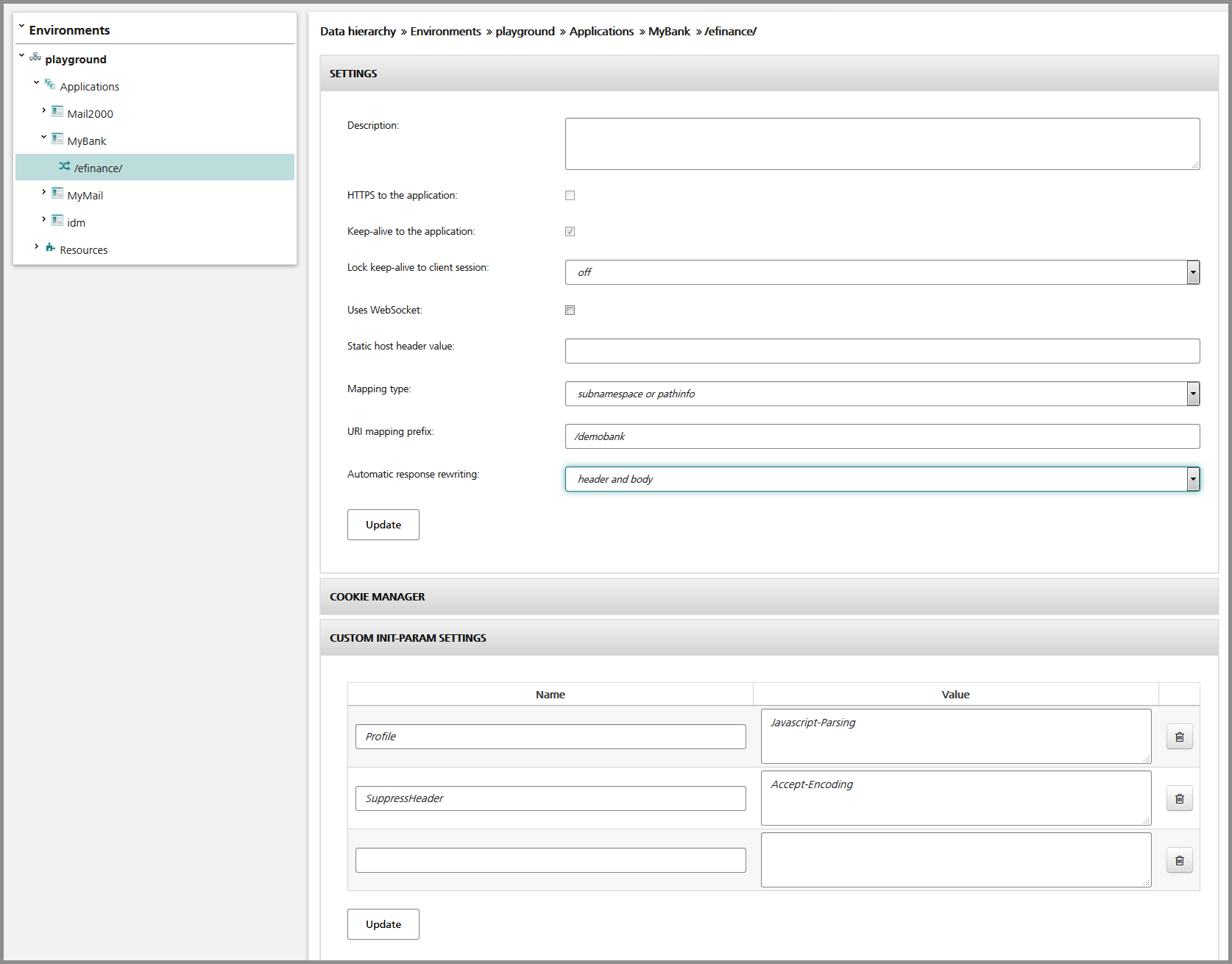Toggle the Uses WebSocket checkbox
Viewport: 1232px width, 964px height.
(x=570, y=311)
